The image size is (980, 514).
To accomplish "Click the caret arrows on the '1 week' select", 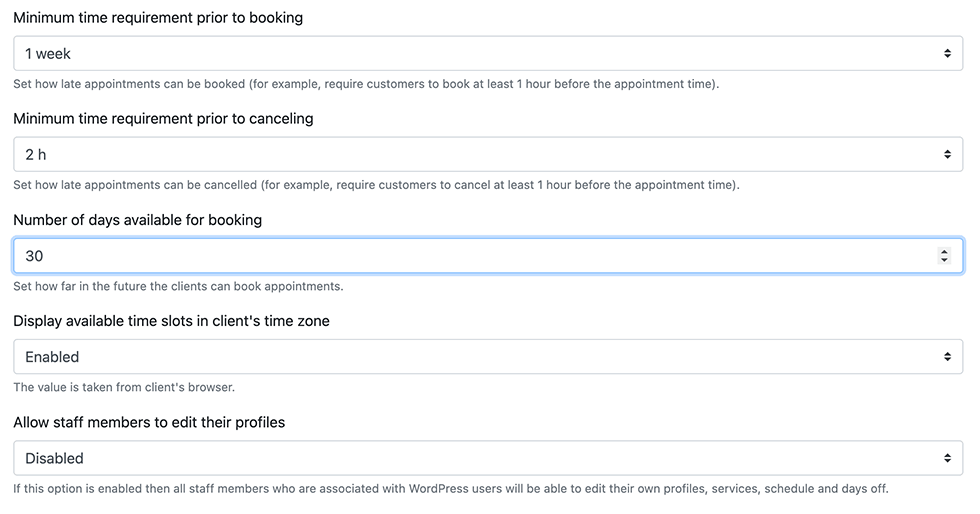I will 948,54.
